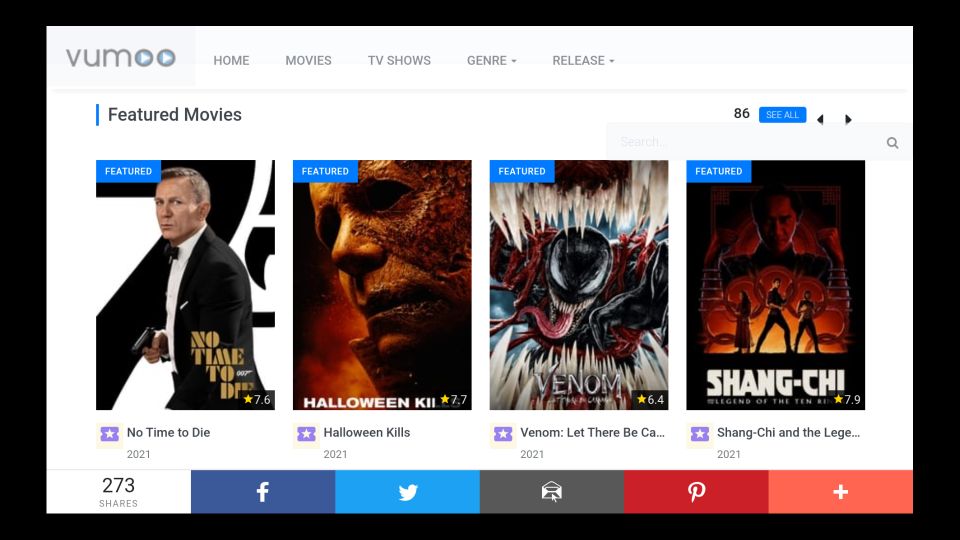Click the FEATURED badge on Shang-Chi poster

tap(719, 171)
